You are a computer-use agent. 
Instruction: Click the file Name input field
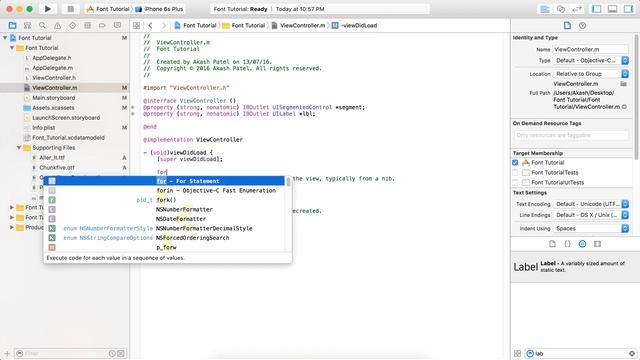tap(591, 49)
